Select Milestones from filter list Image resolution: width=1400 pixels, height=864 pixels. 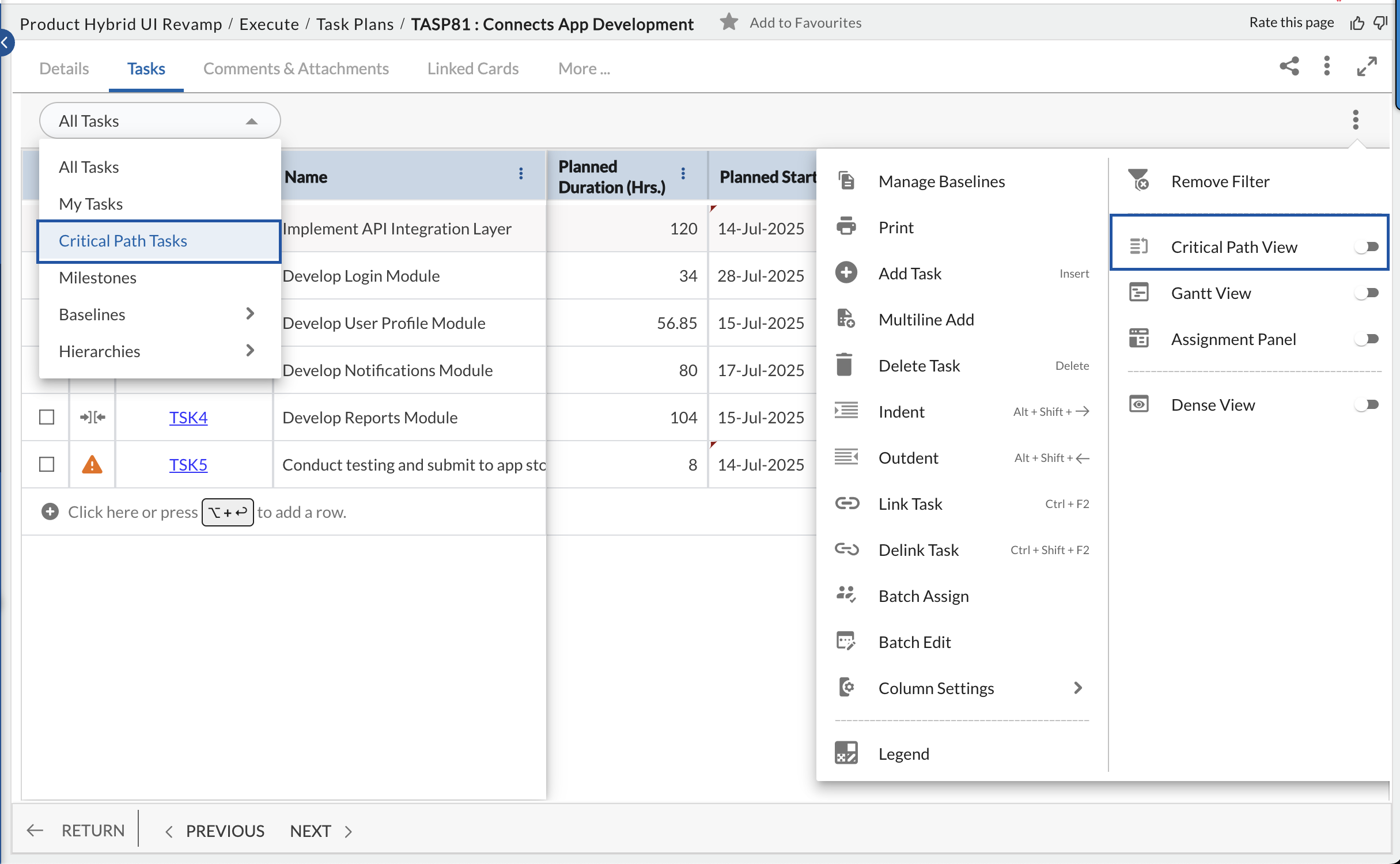pyautogui.click(x=97, y=278)
